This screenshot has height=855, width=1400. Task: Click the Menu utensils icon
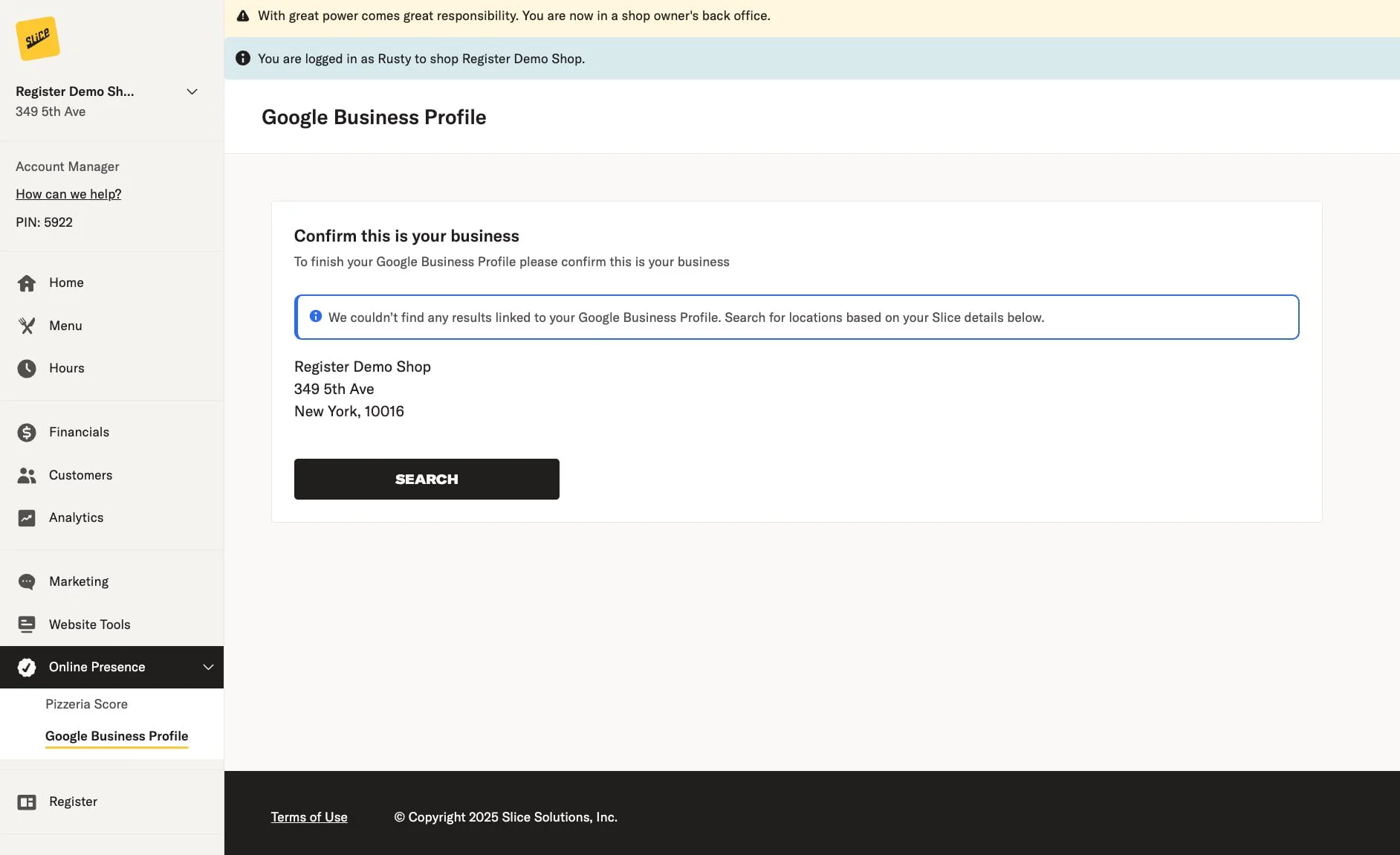27,326
